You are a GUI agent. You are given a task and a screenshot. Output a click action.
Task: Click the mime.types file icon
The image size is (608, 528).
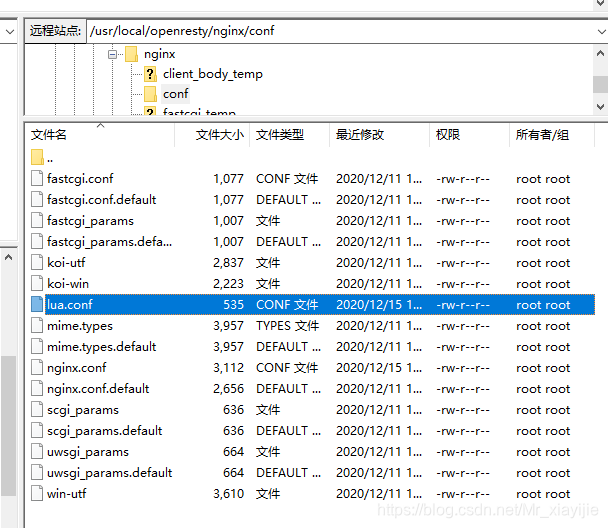point(37,326)
